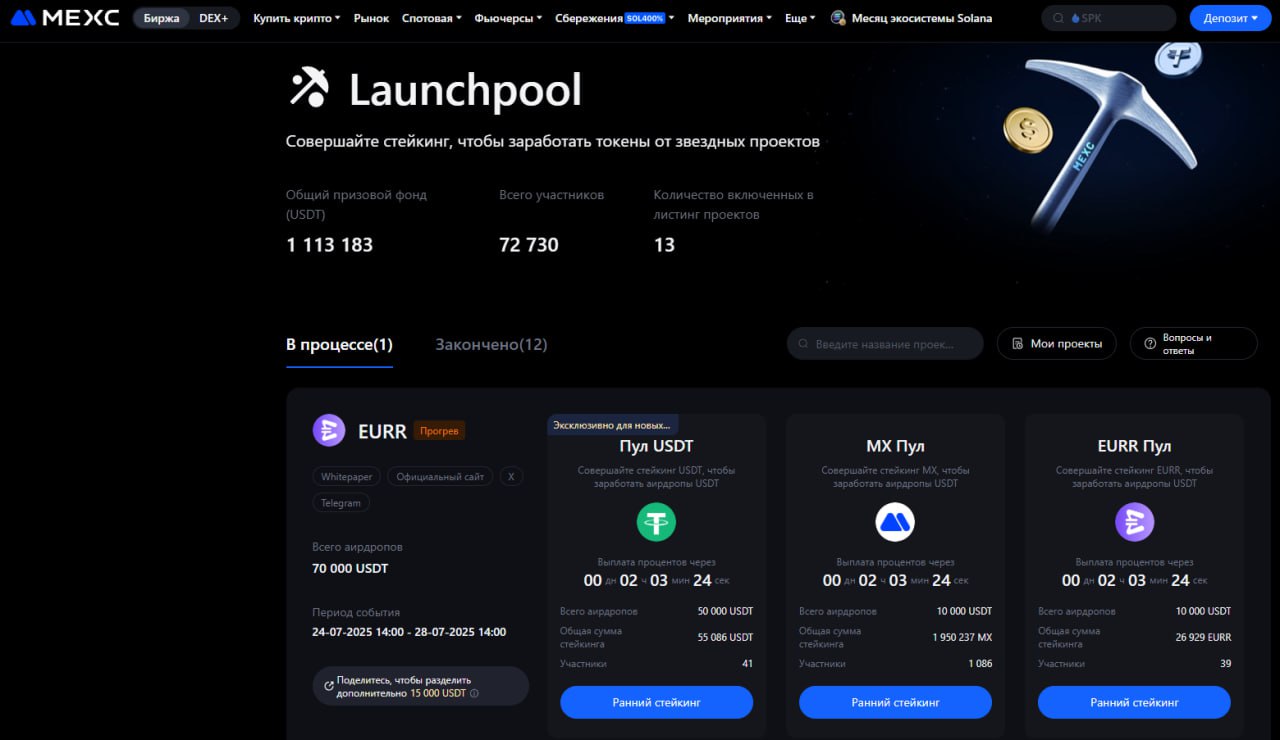Viewport: 1280px width, 740px height.
Task: Open the EURR Whitepaper link
Action: pos(347,477)
